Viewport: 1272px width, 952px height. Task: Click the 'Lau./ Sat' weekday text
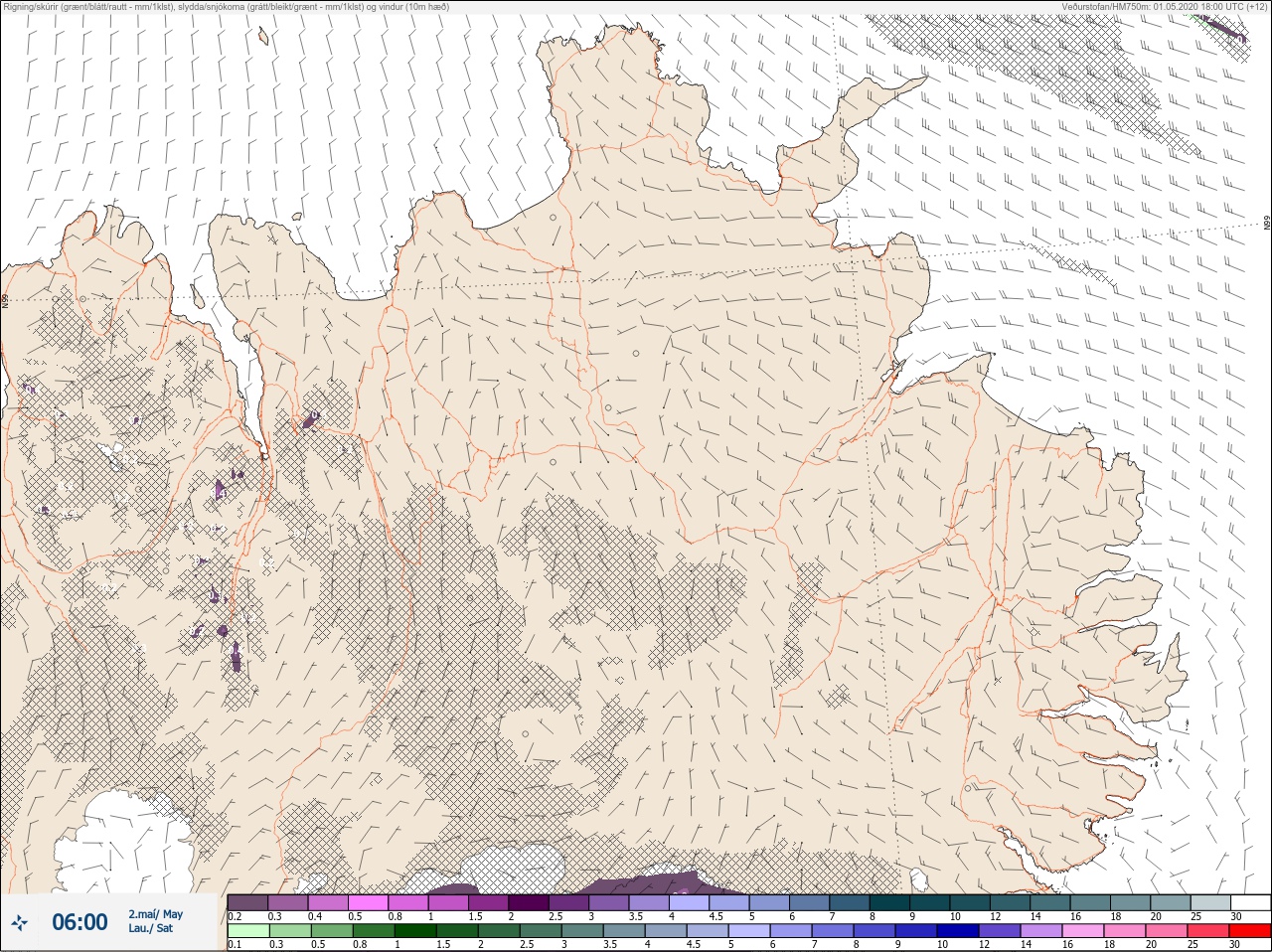click(x=150, y=928)
